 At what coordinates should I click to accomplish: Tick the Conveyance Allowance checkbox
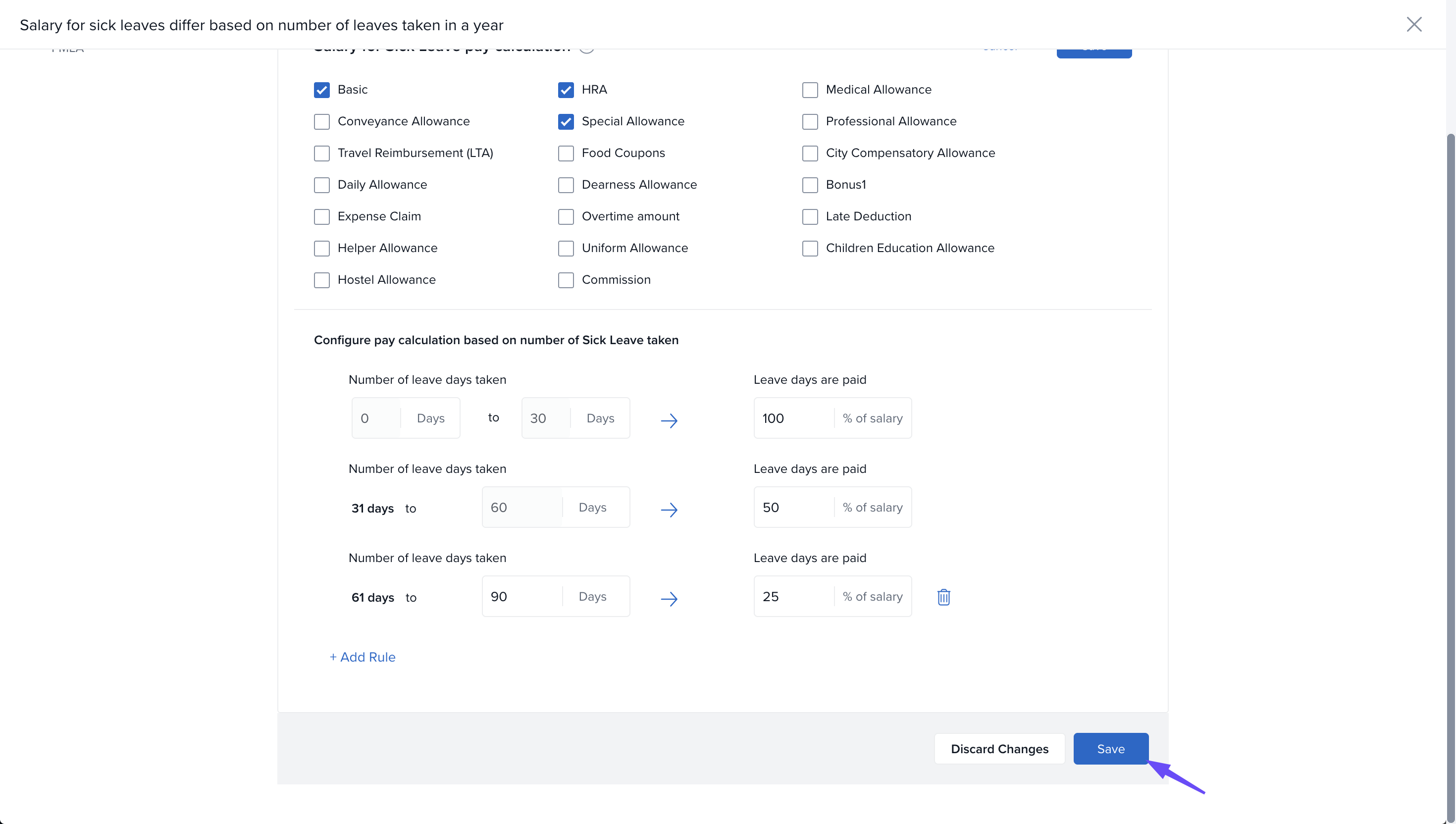click(321, 122)
